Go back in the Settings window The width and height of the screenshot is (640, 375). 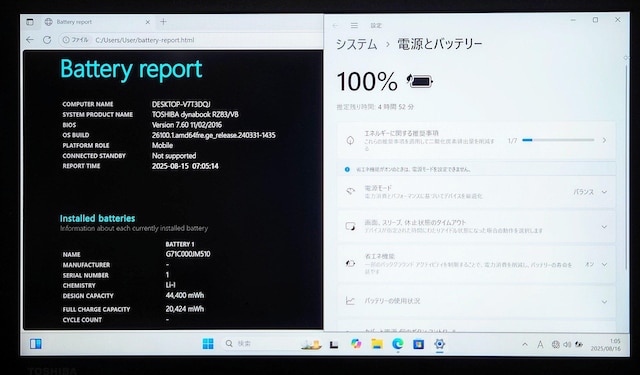[x=336, y=25]
